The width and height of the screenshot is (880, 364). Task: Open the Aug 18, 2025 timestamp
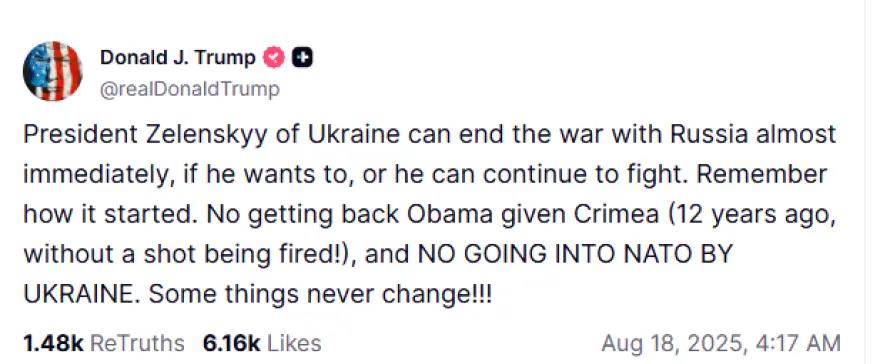672,343
